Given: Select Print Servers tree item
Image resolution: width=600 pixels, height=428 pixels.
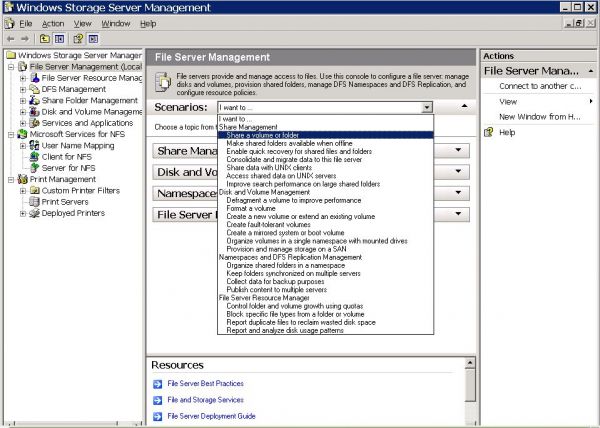Looking at the screenshot, I should (x=65, y=202).
